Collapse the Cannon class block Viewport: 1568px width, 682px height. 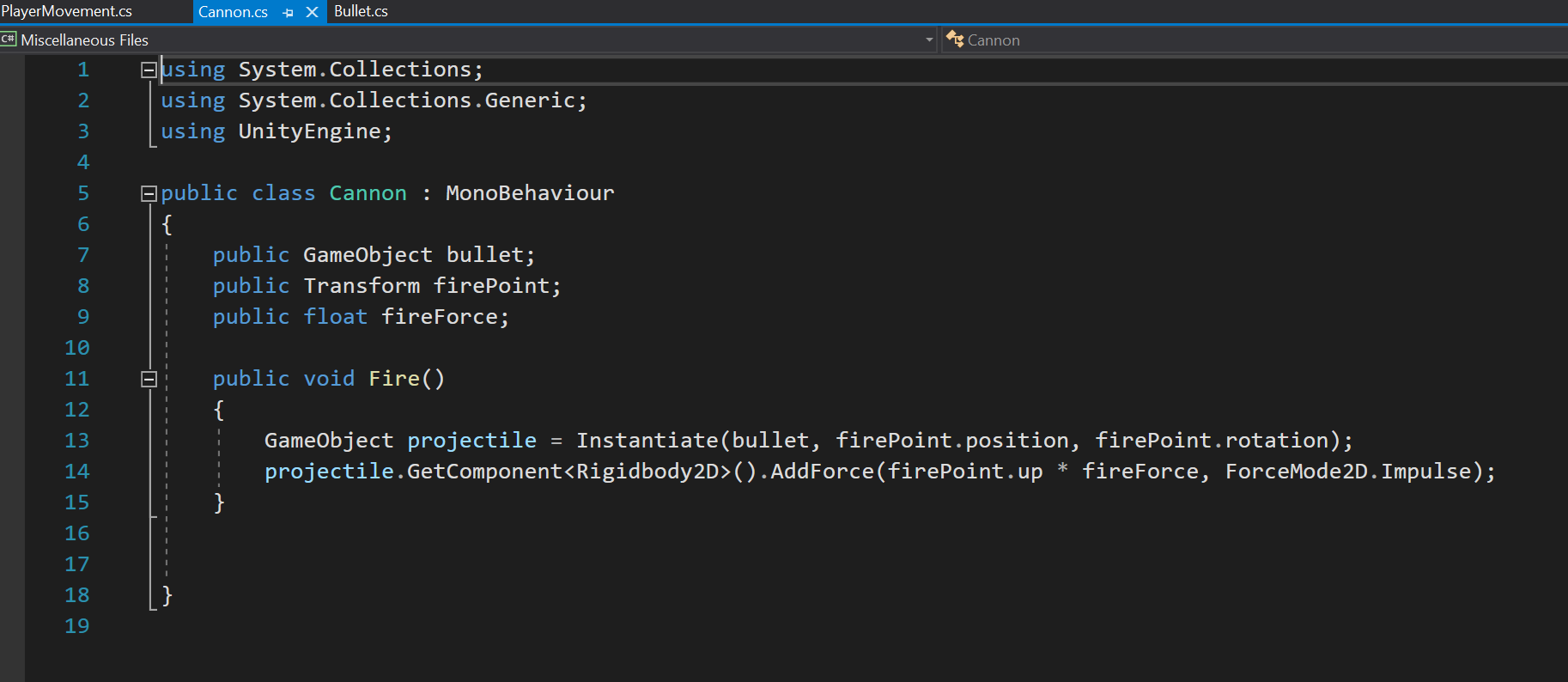click(x=149, y=193)
